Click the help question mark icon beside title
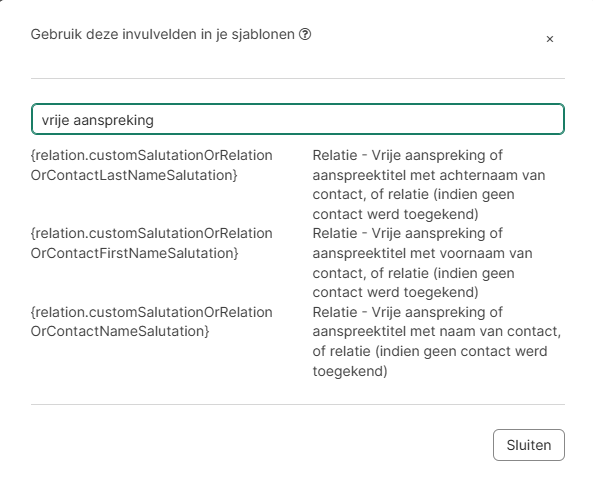Viewport: 593px width, 482px height. coord(305,34)
